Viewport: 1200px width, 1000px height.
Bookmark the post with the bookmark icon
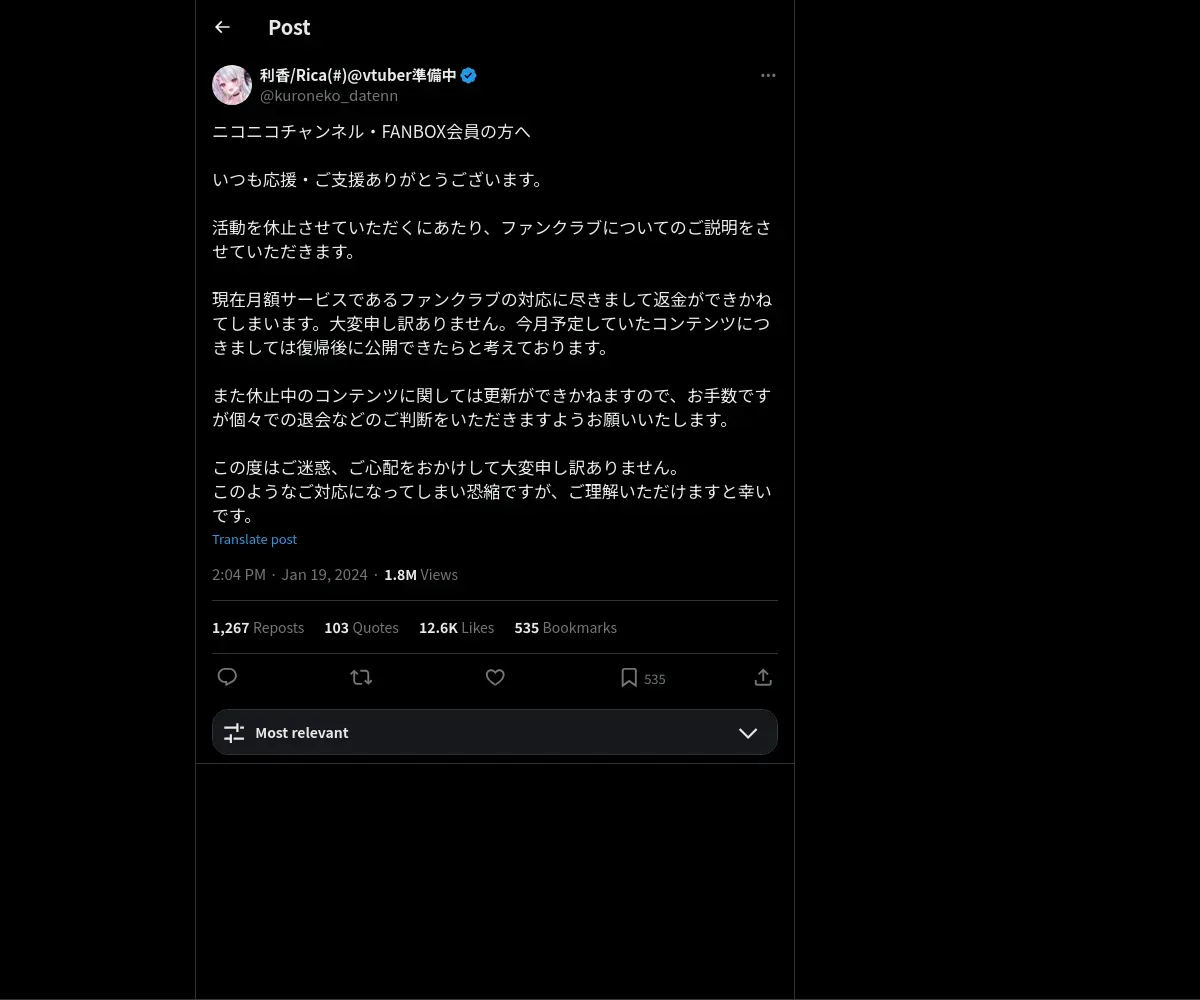point(629,678)
